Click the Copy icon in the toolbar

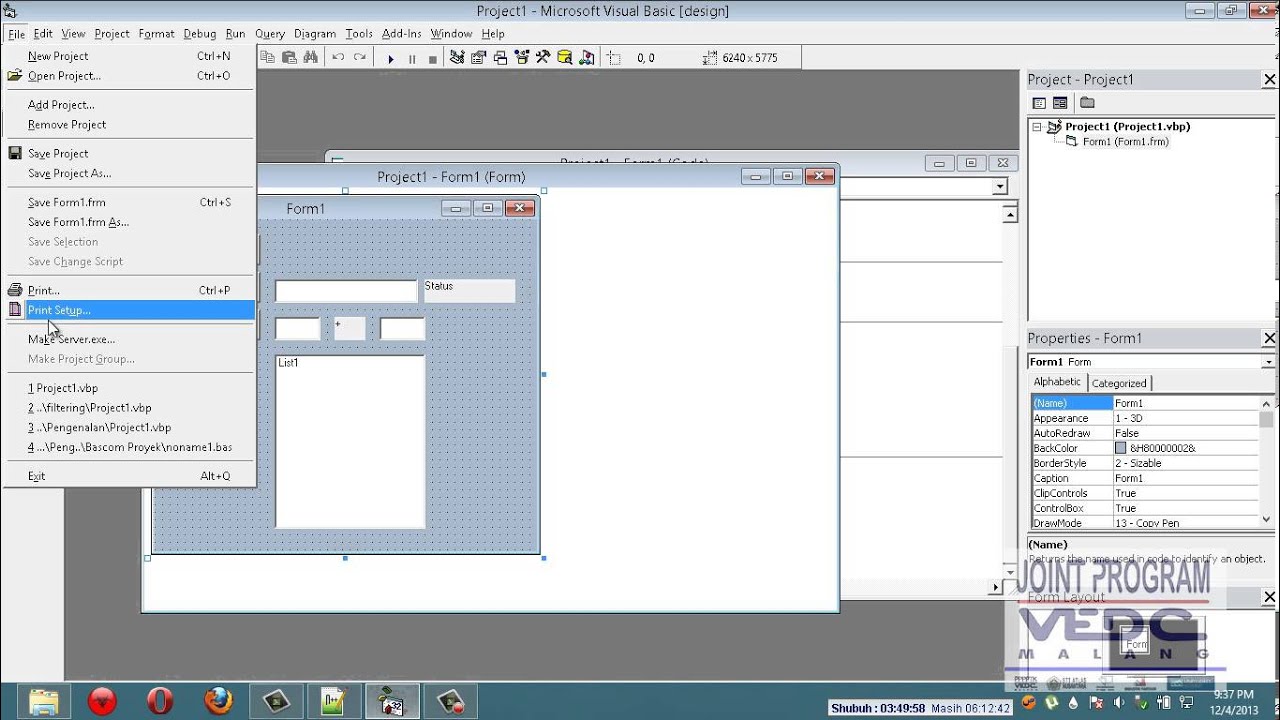[x=267, y=58]
